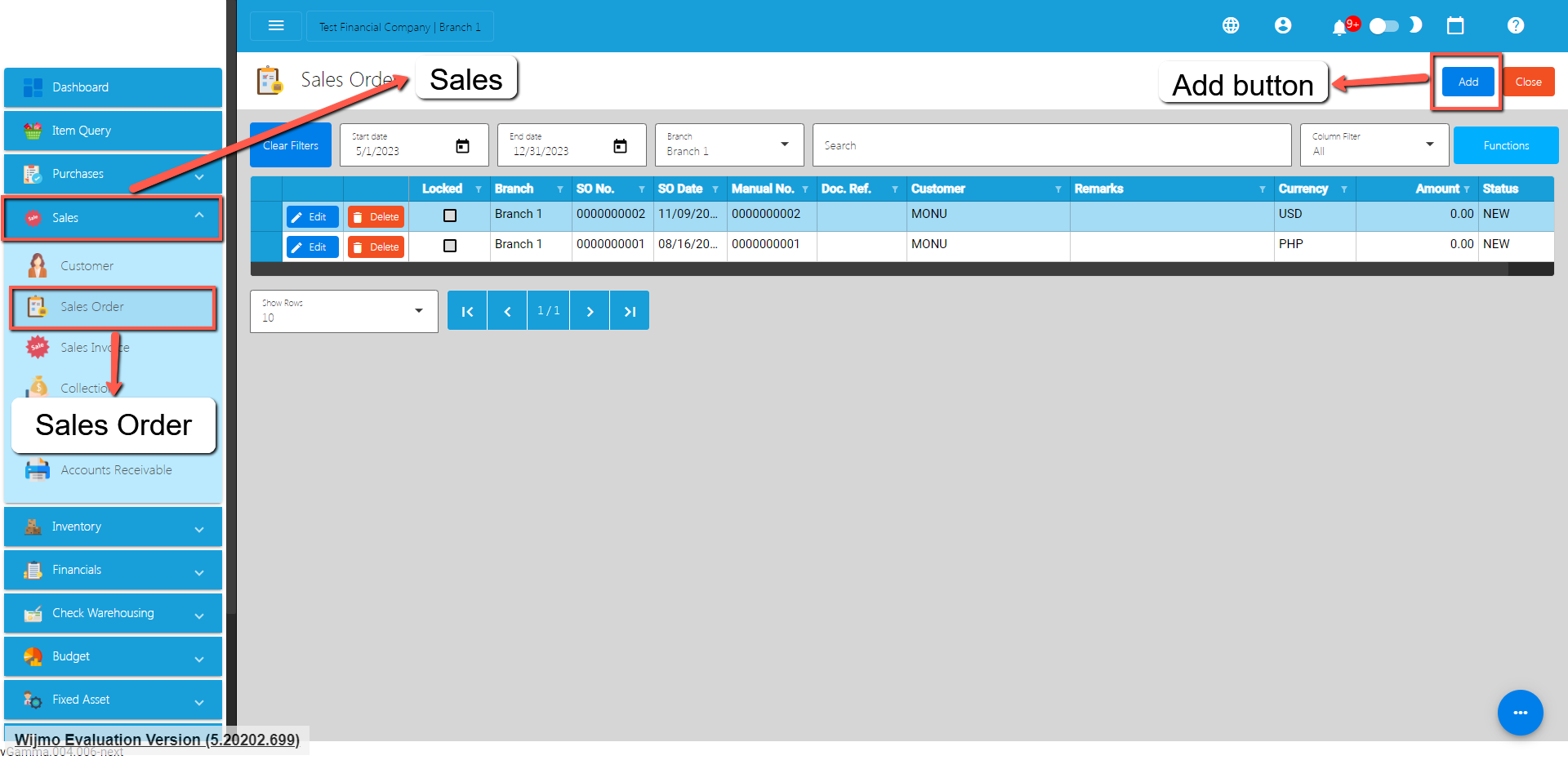Click the floating chat bubble button
This screenshot has height=760, width=1568.
coord(1519,713)
